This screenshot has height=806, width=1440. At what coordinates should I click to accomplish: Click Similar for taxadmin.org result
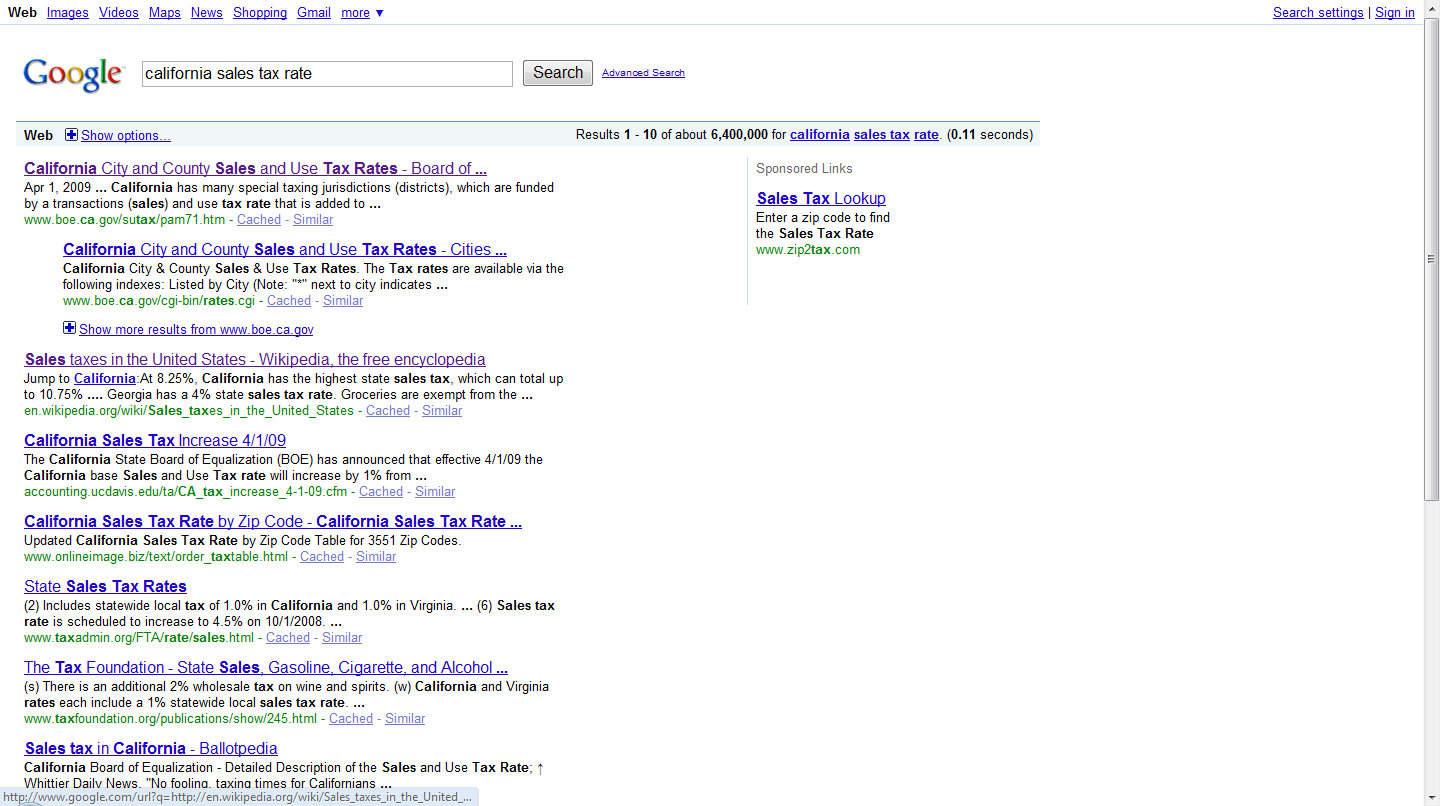pyautogui.click(x=342, y=637)
